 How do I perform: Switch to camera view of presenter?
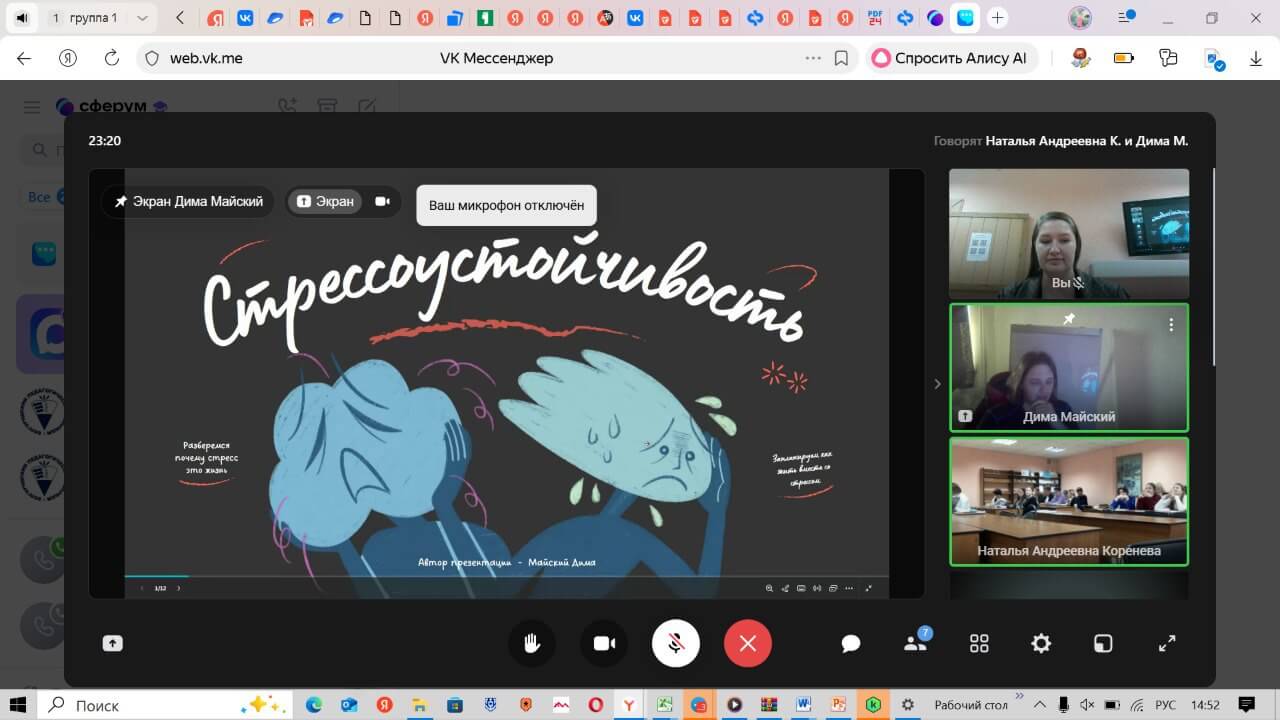tap(382, 201)
